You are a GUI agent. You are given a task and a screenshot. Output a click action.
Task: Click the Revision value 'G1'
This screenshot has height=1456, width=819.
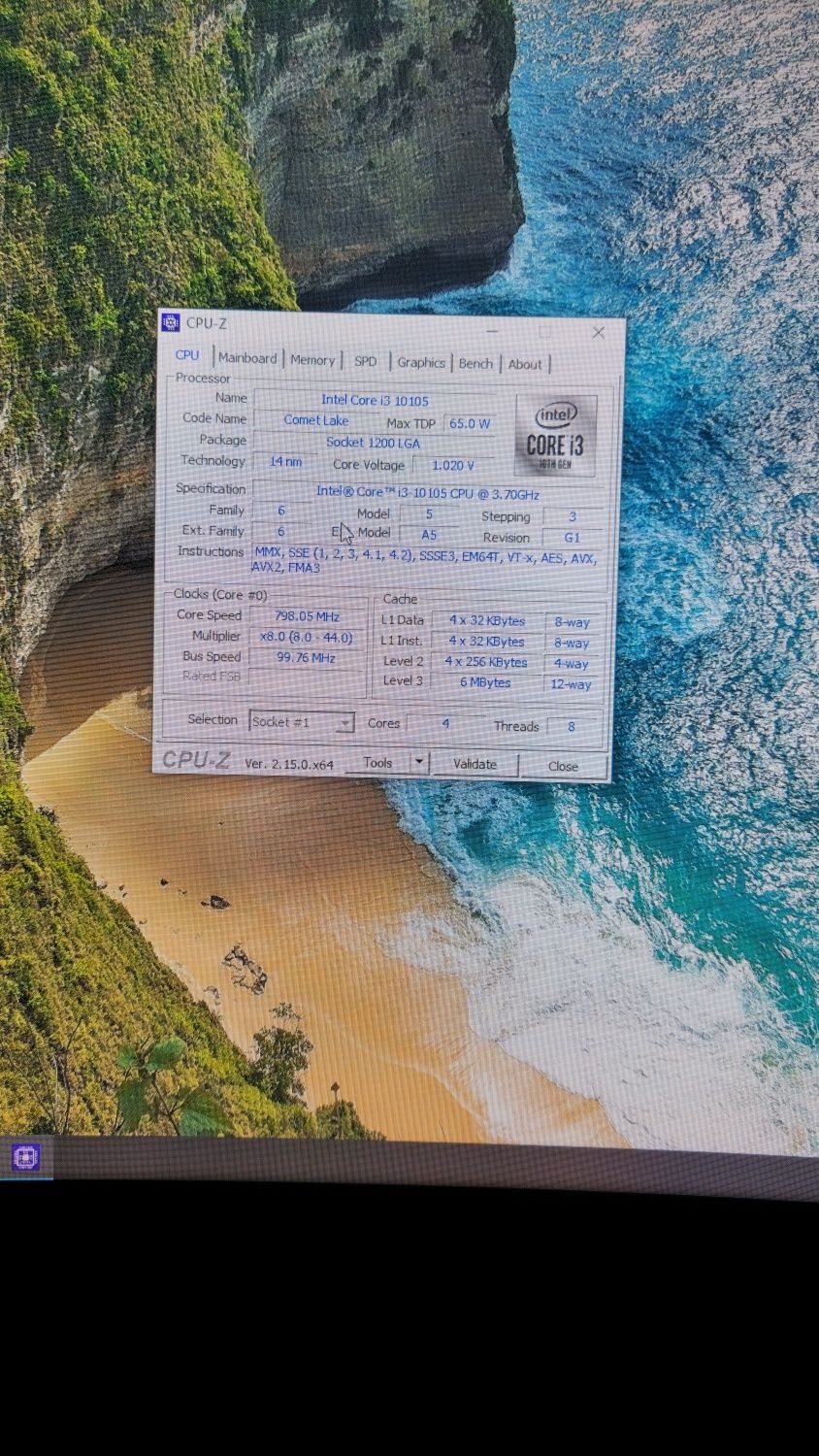coord(573,537)
